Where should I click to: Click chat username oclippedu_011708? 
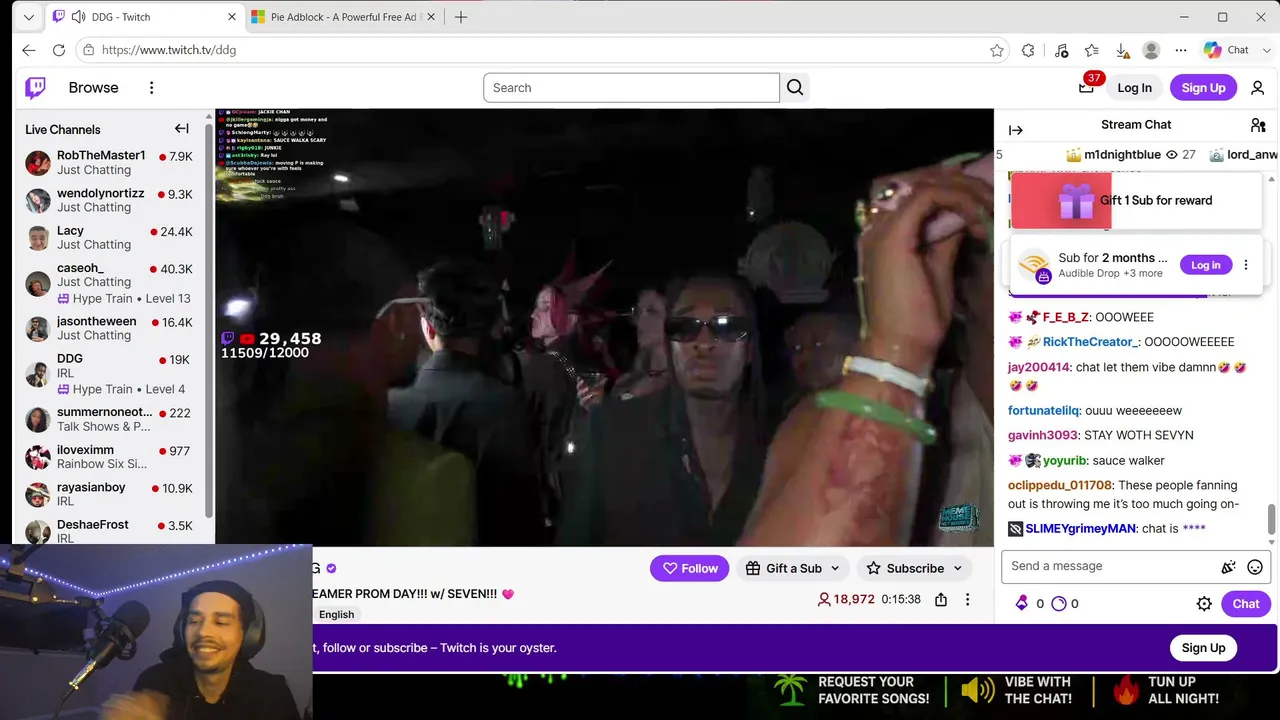tap(1060, 486)
